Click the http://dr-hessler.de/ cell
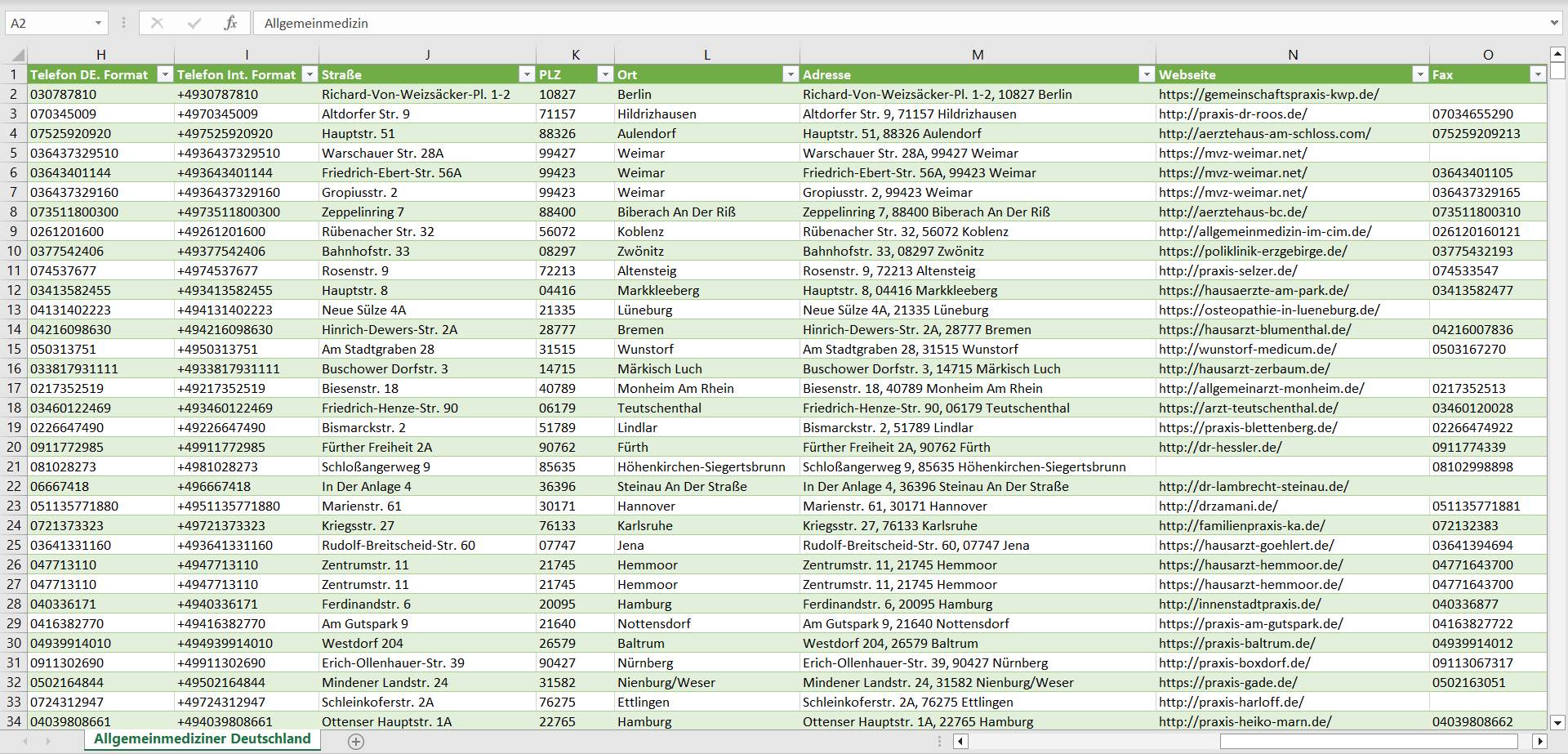This screenshot has height=754, width=1568. 1293,447
